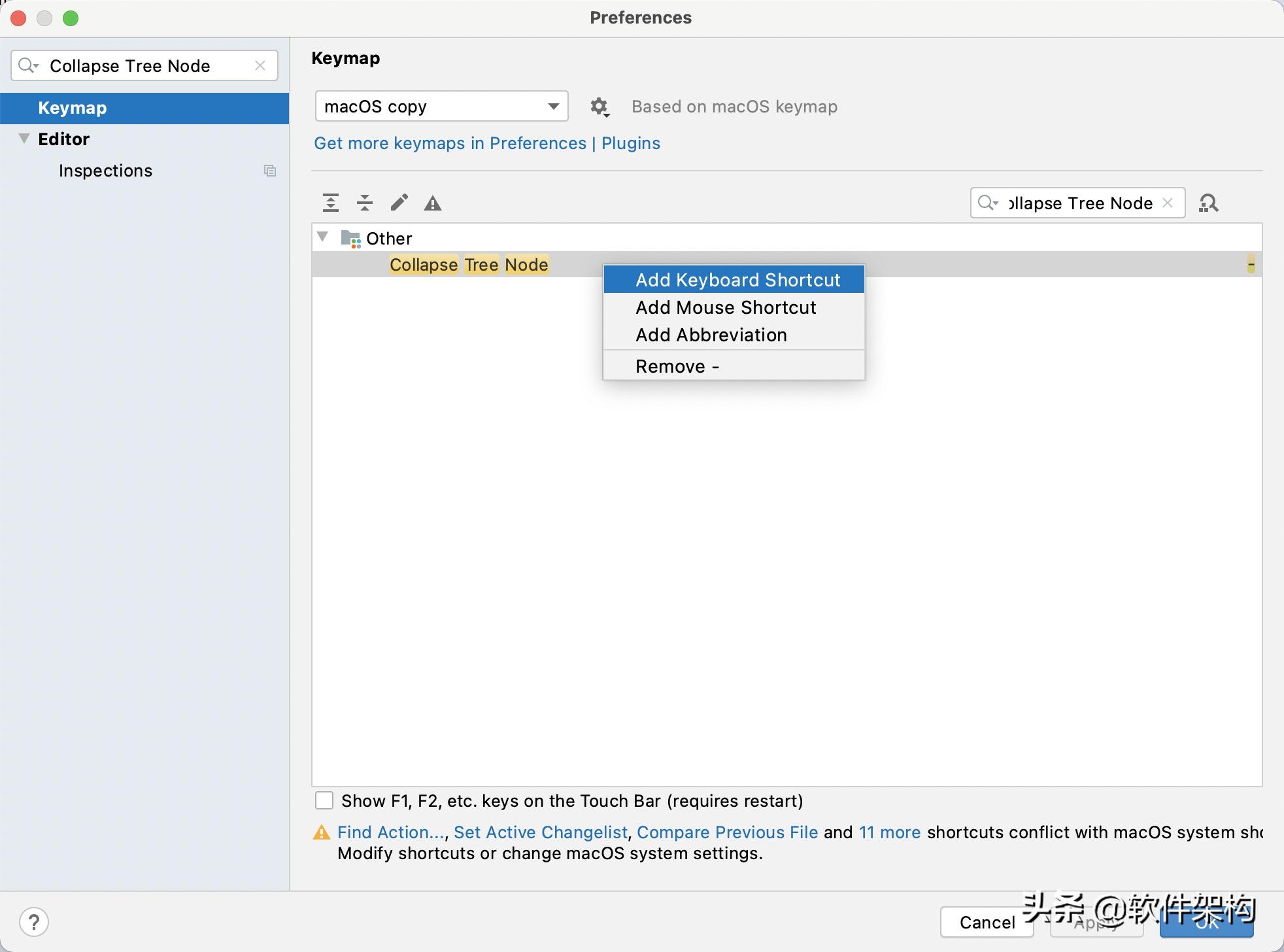Enable Show F1, F2 keys on Touch Bar
This screenshot has height=952, width=1284.
[324, 800]
